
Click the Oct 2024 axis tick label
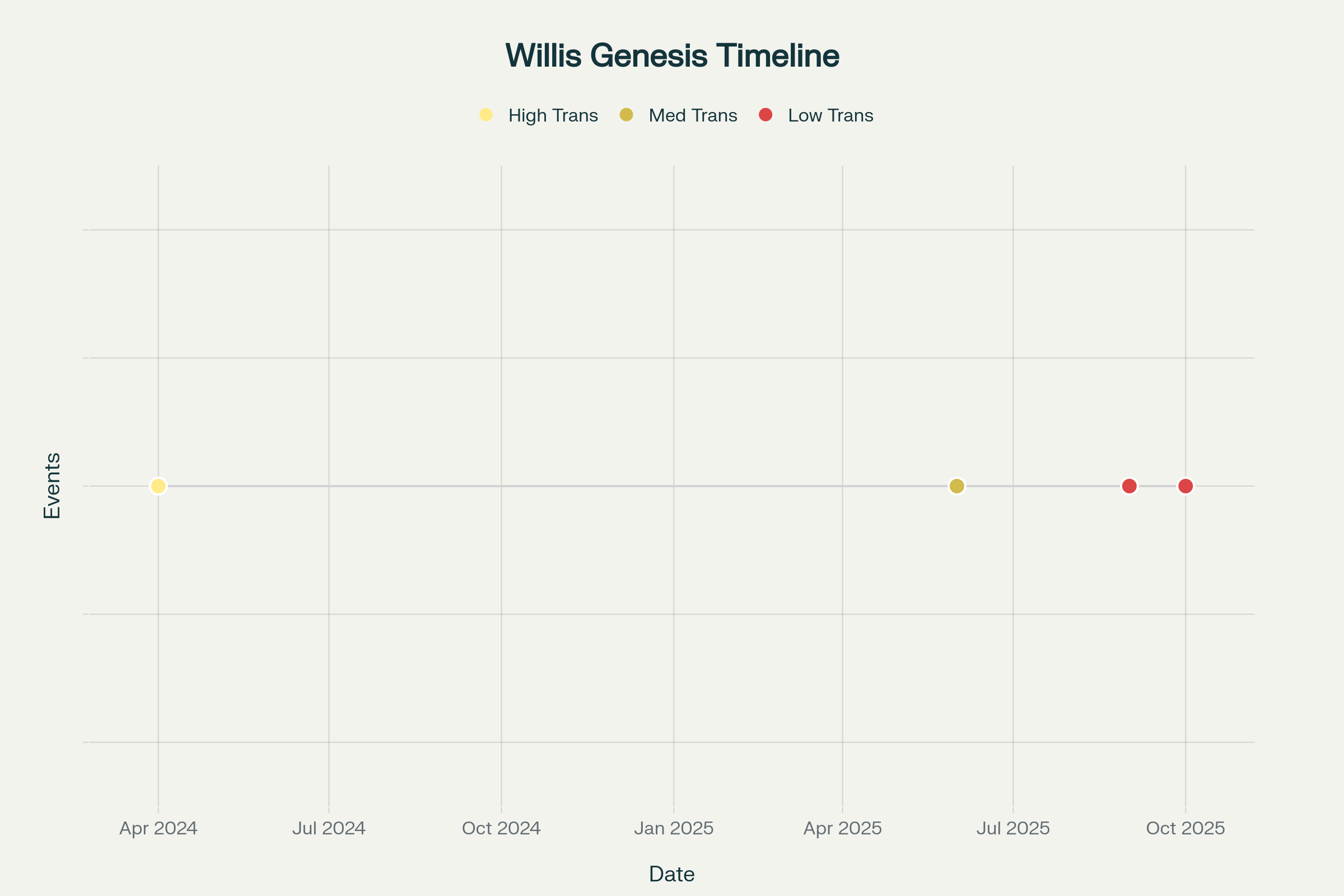(501, 829)
